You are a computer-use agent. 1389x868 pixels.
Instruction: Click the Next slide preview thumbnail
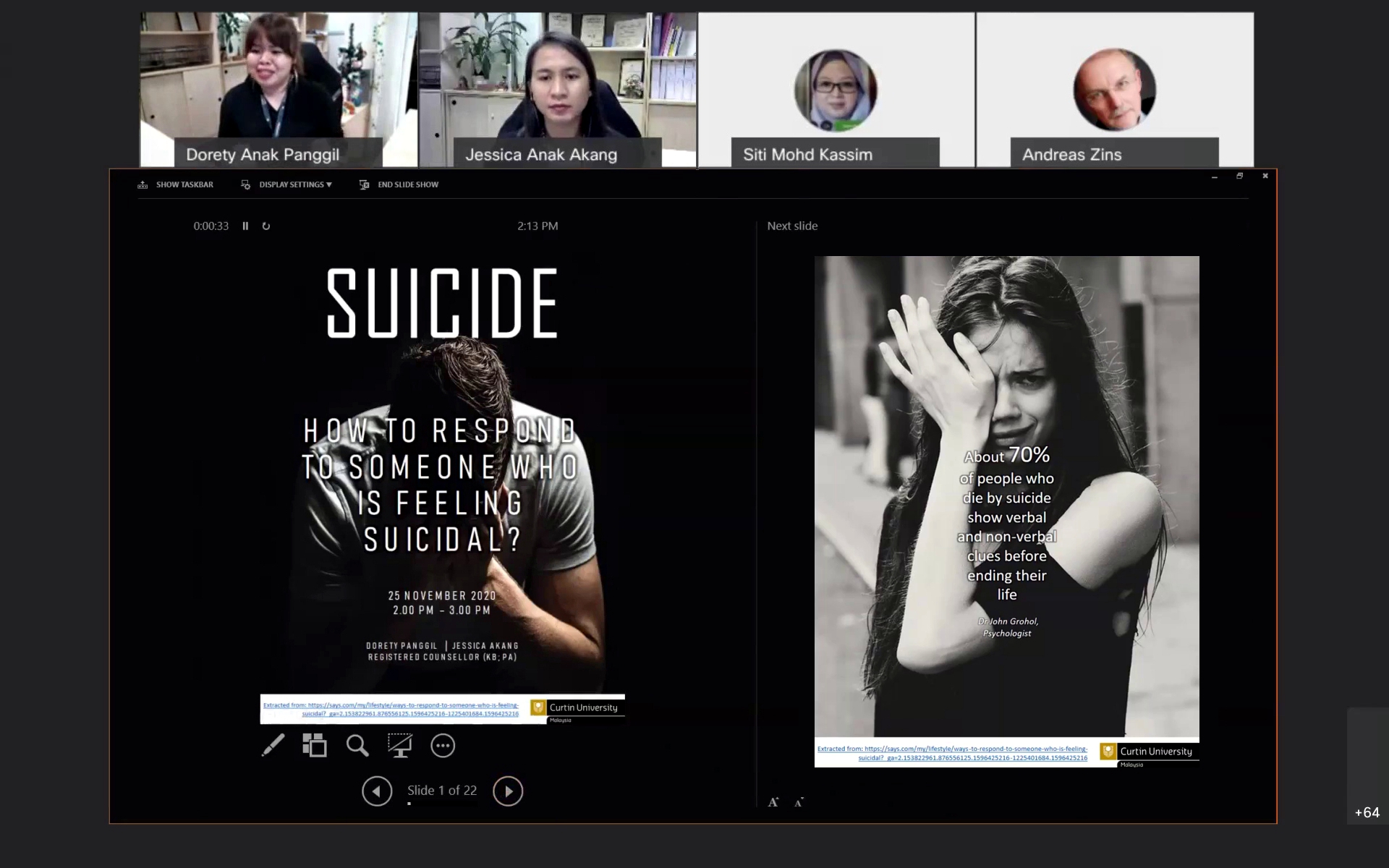1006,506
